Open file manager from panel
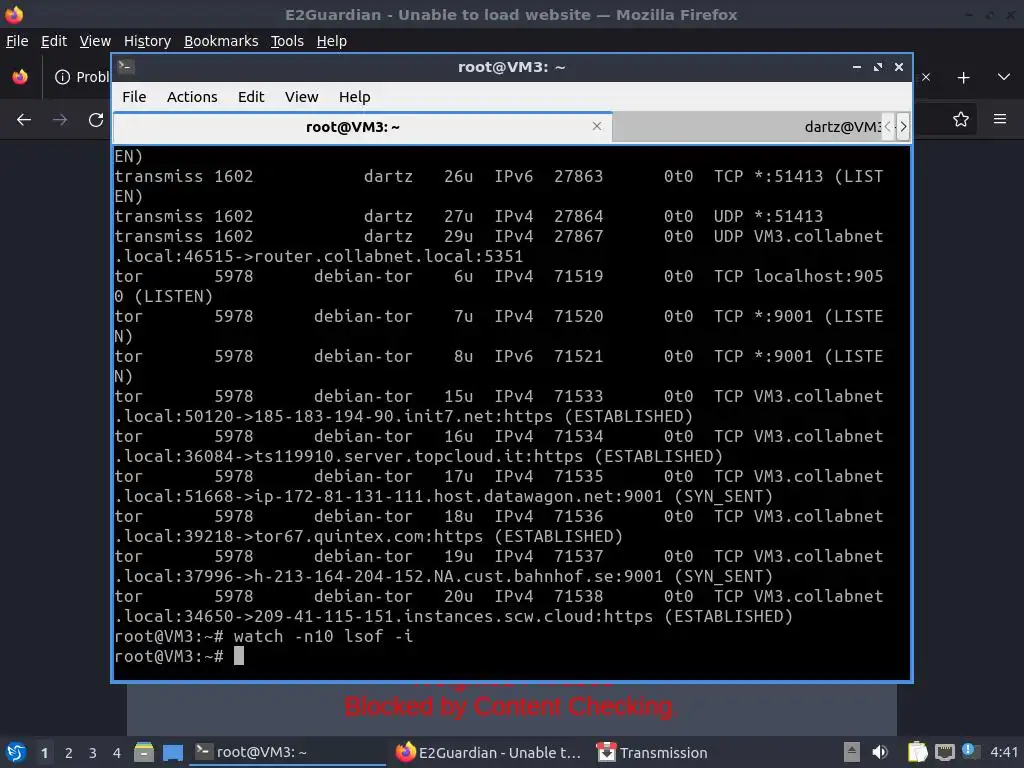Screen dimensions: 1024x768 pos(144,752)
